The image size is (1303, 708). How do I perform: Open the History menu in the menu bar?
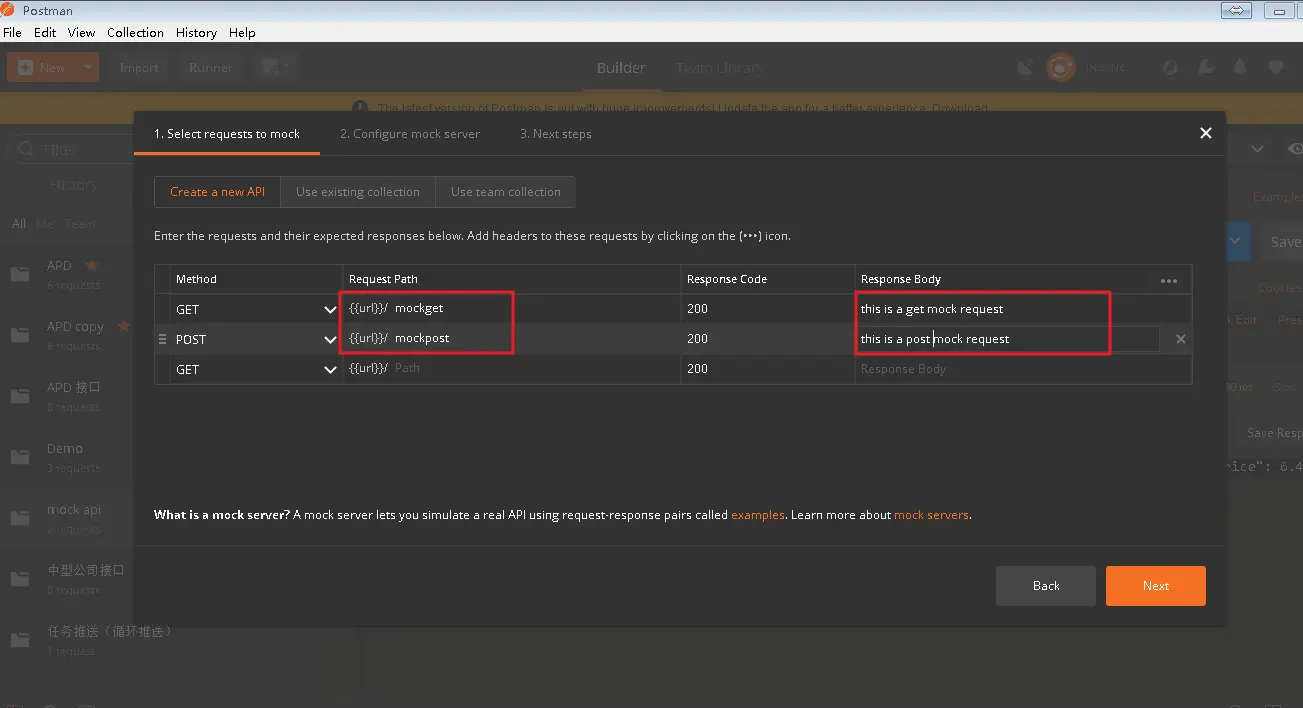click(196, 32)
